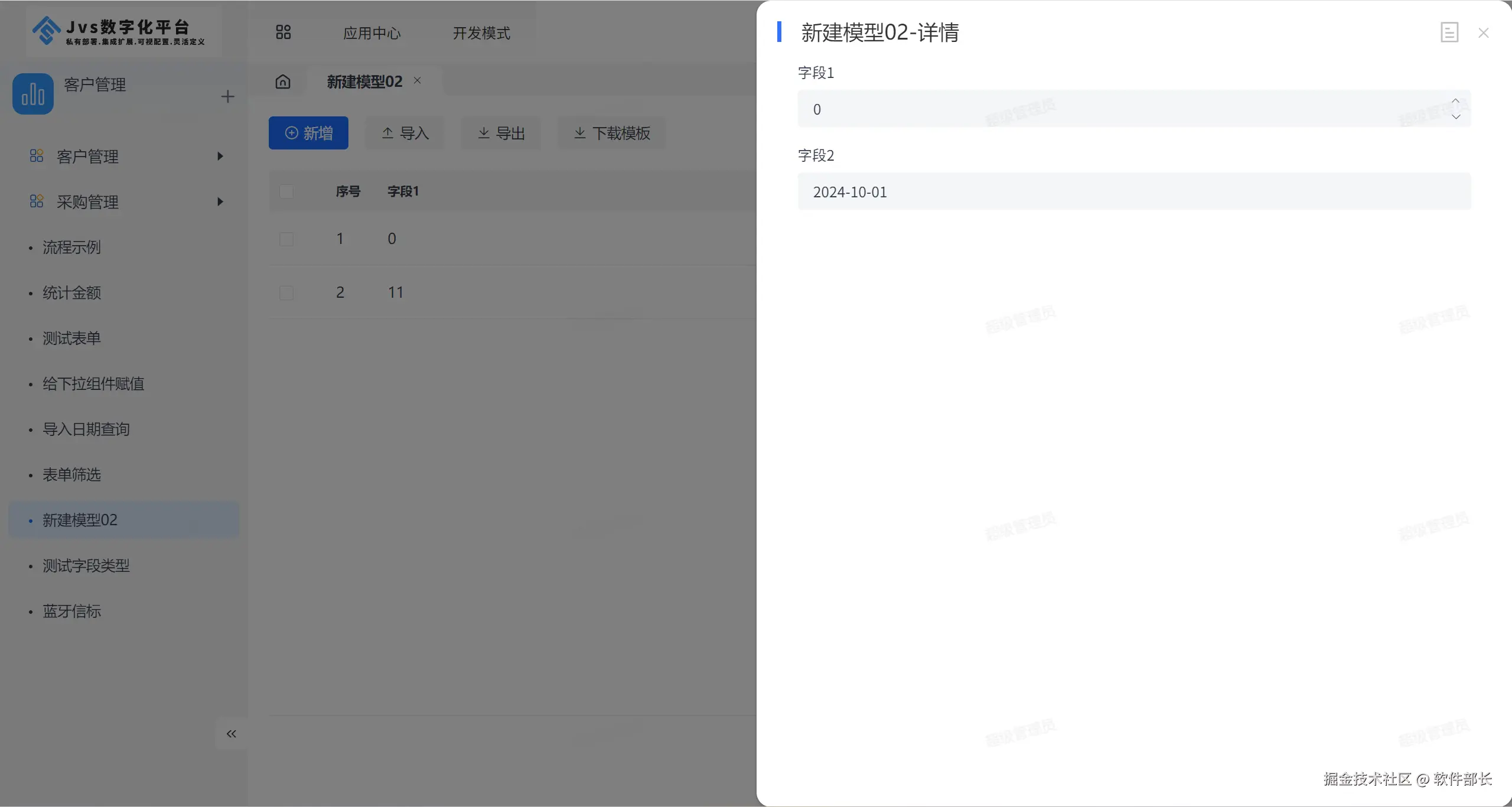Click the home icon tab
This screenshot has width=1512, height=807.
tap(283, 82)
